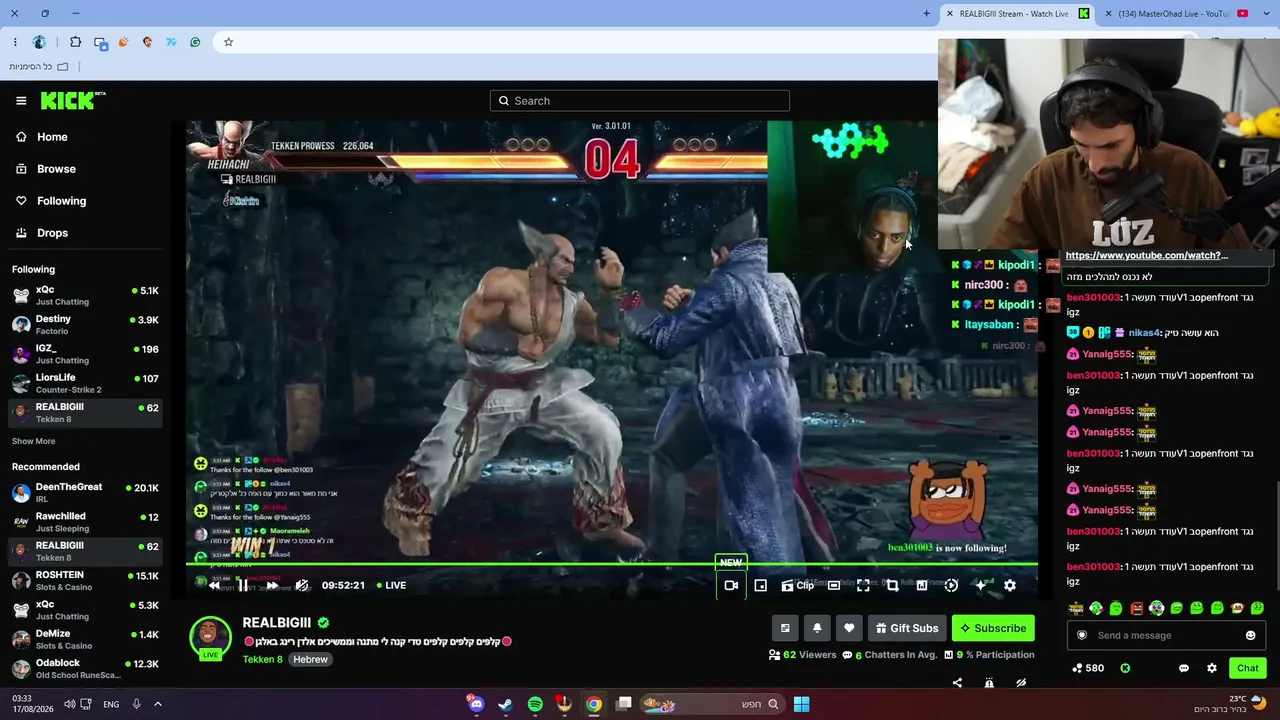Switch to the REALBIGIII Stream browser tab
The height and width of the screenshot is (720, 1280).
(x=1016, y=13)
